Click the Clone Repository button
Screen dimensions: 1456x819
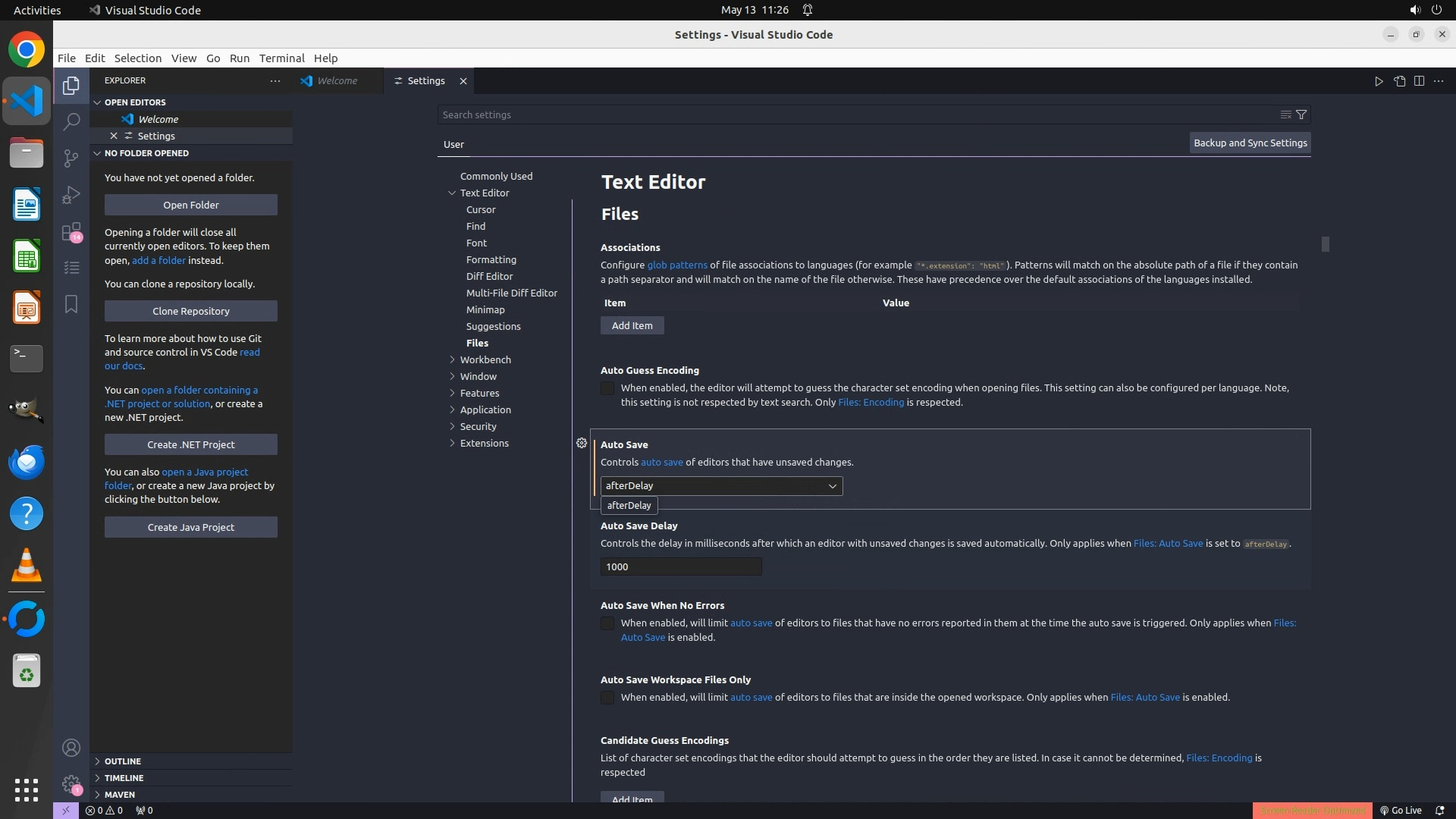pyautogui.click(x=191, y=311)
